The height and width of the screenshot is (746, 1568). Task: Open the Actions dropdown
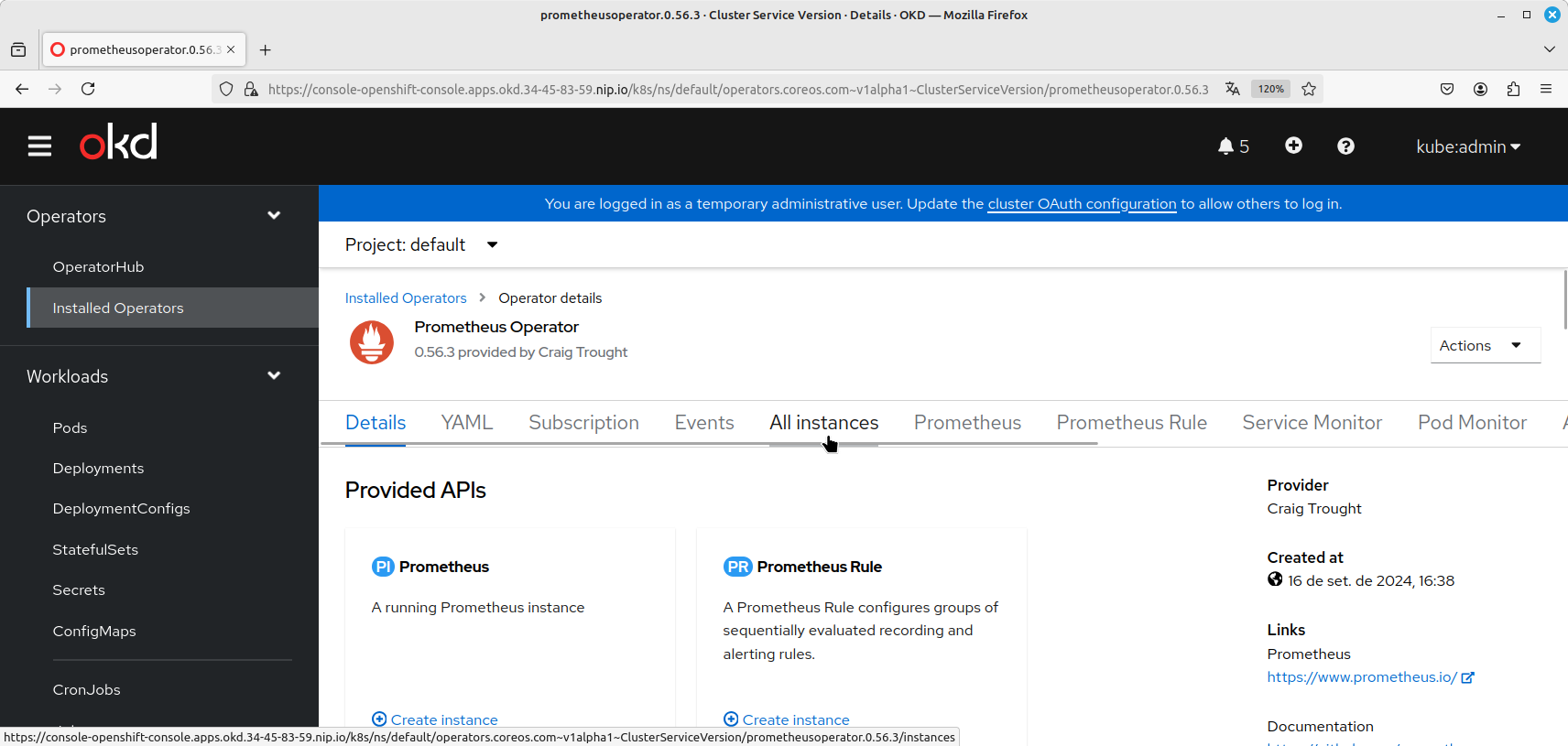pyautogui.click(x=1486, y=345)
